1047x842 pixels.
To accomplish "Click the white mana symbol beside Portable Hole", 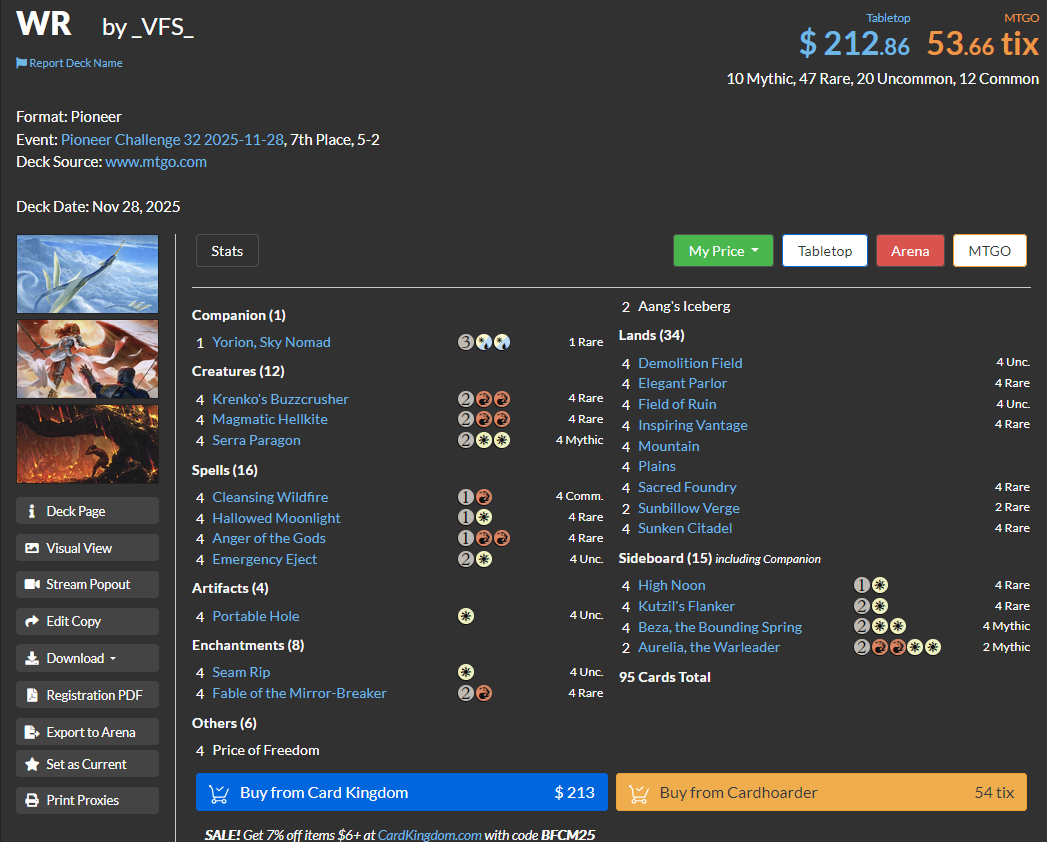I will pyautogui.click(x=466, y=616).
